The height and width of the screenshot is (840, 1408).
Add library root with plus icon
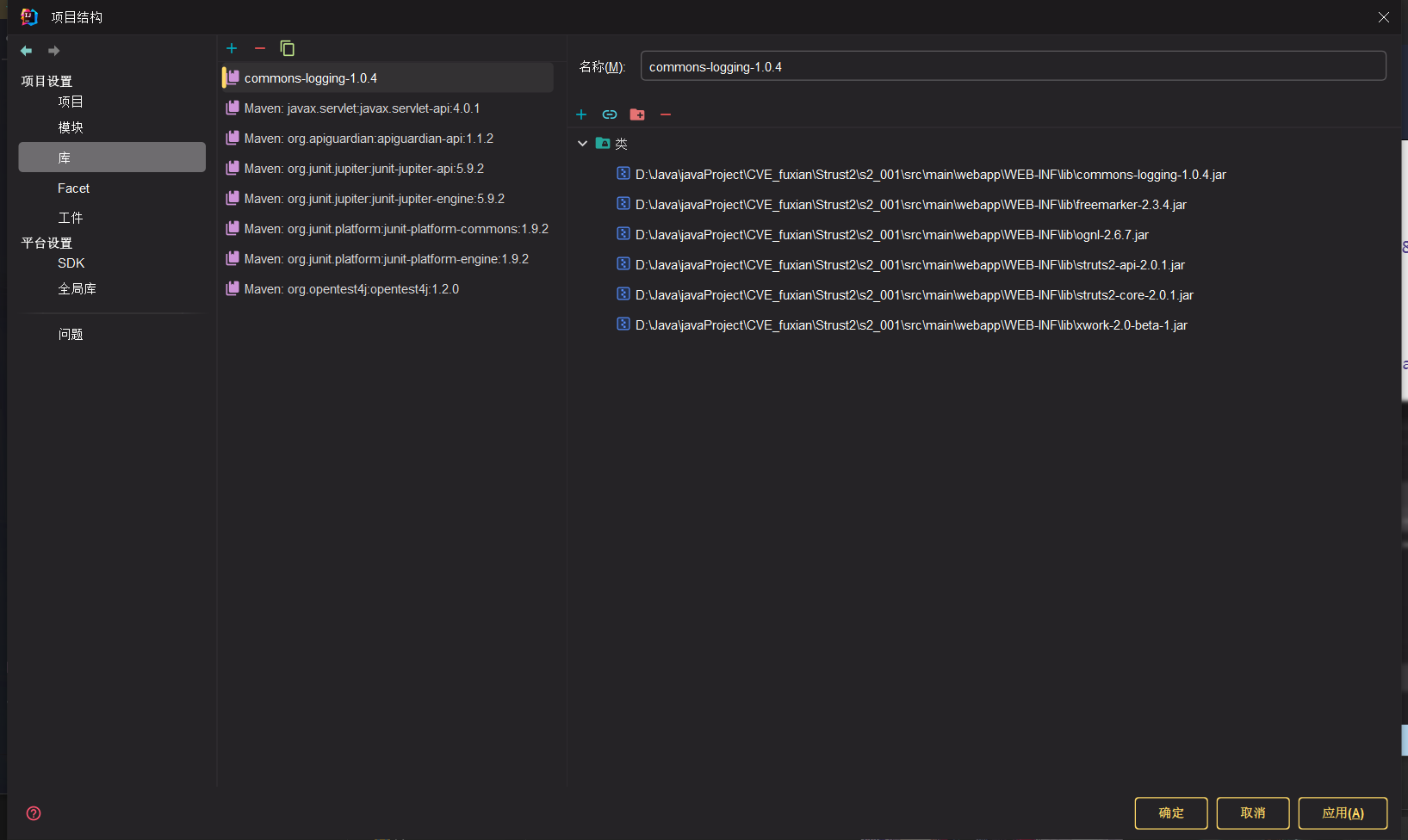click(x=581, y=114)
